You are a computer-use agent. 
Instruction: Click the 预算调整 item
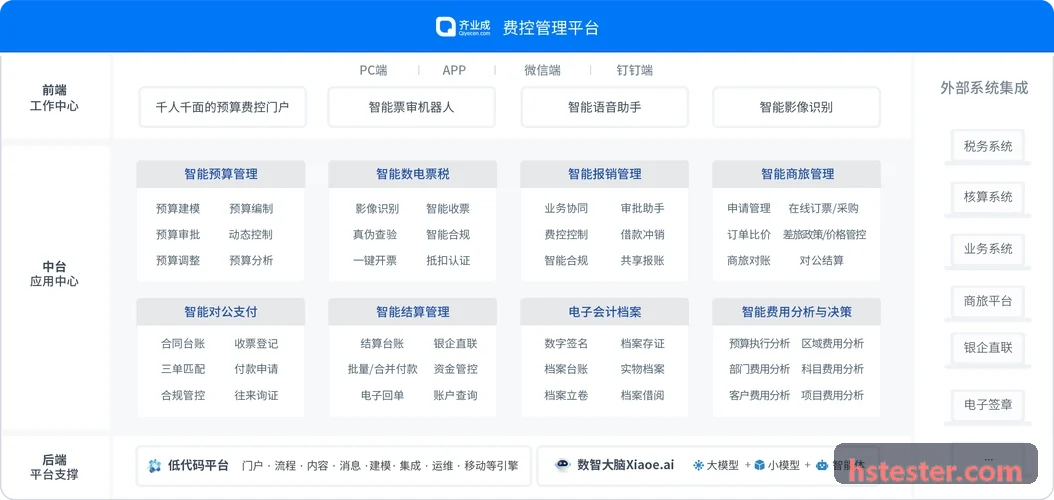tap(177, 260)
